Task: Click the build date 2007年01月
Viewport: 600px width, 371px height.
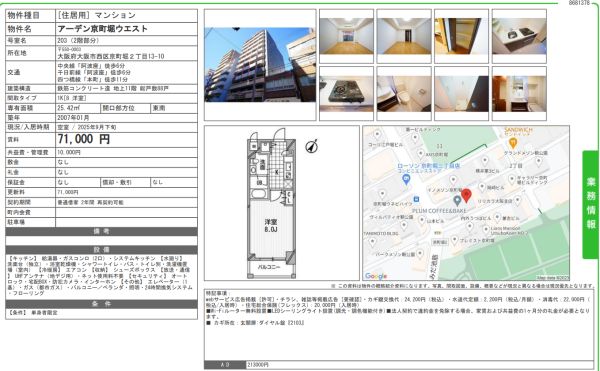Action: point(73,118)
